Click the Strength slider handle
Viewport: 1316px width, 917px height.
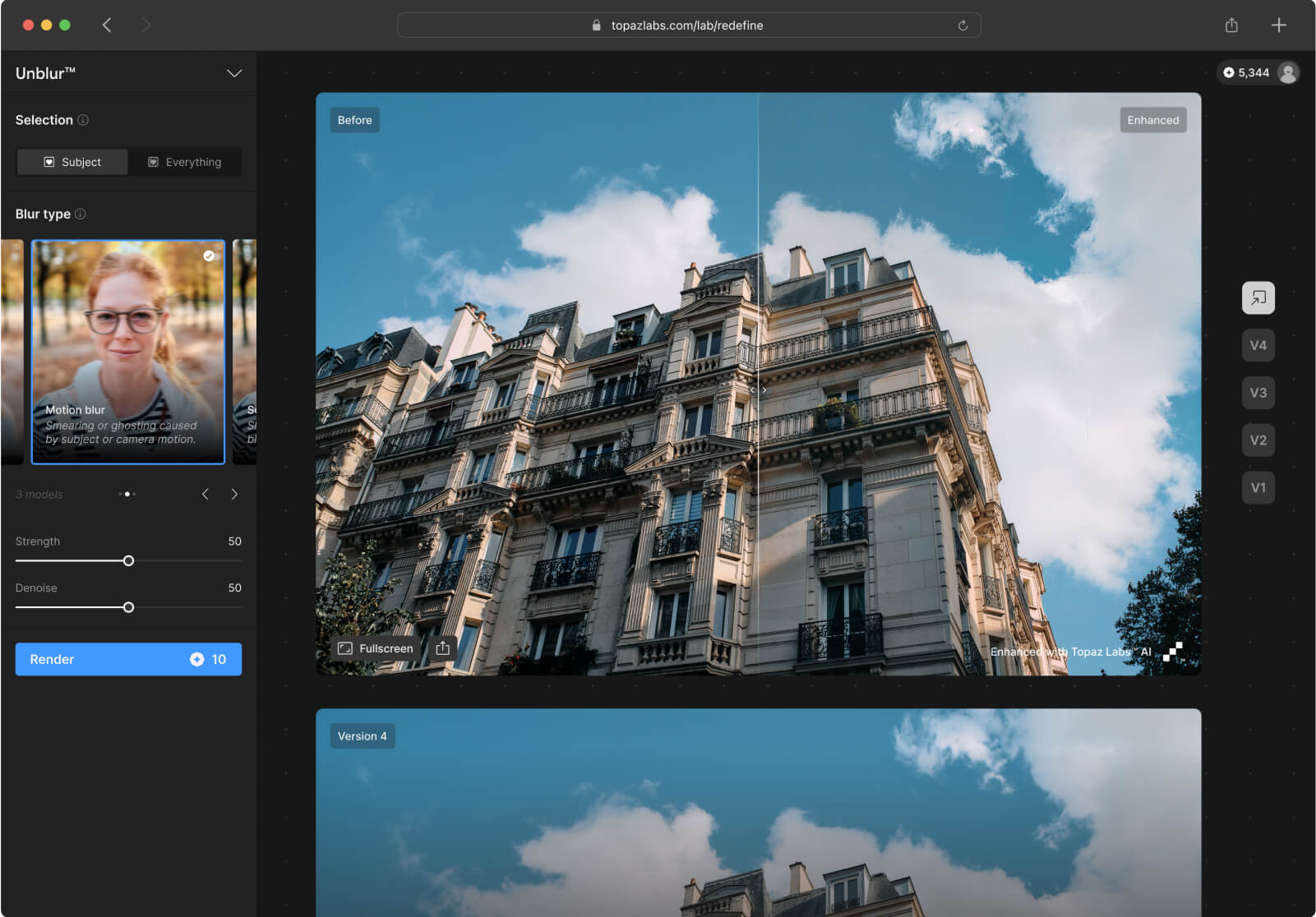[128, 561]
